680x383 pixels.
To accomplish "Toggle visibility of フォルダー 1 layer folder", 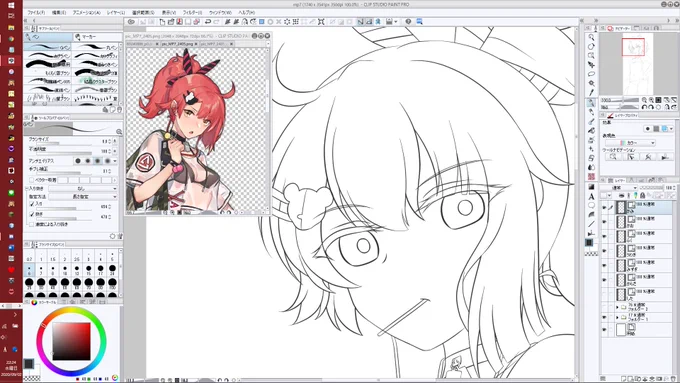I will (x=604, y=318).
